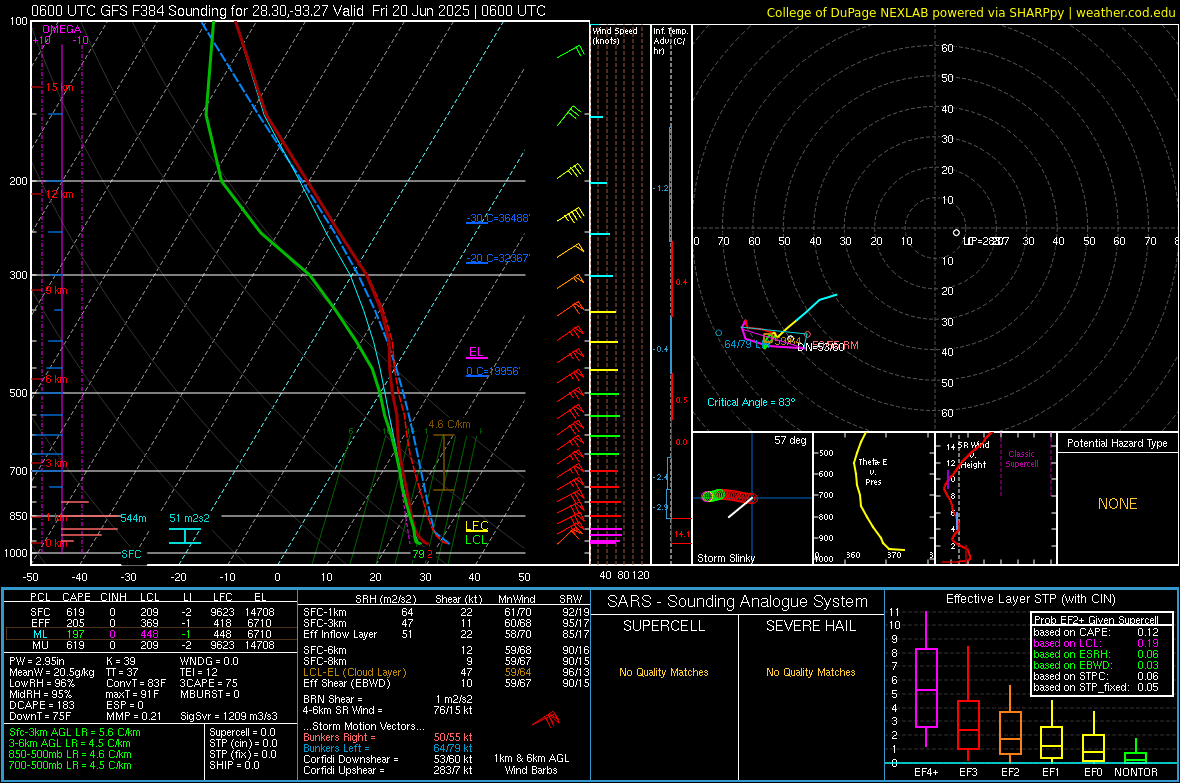Click No Quality Matches under SUPERCELL
Screen dimensions: 1180x783
click(664, 672)
